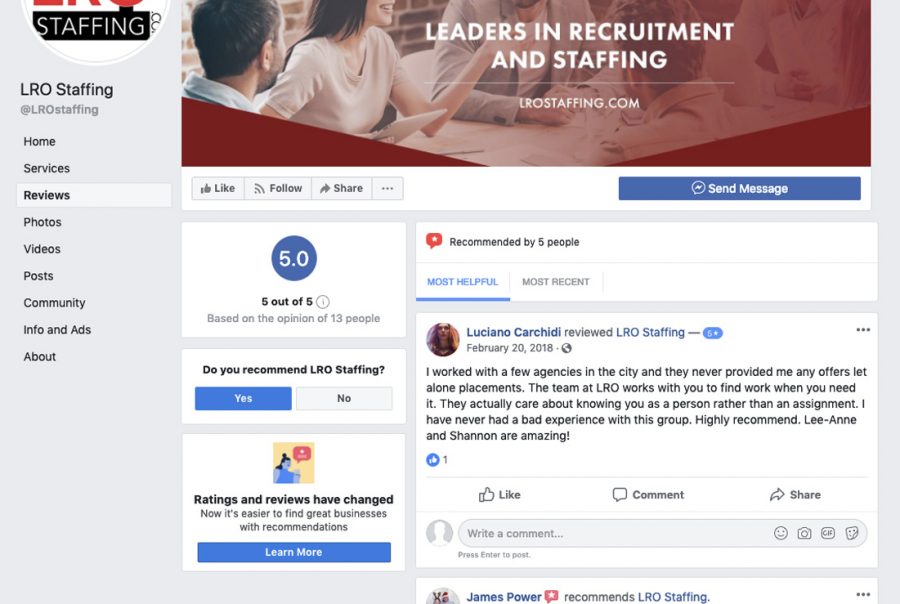Click the Send Message button
The image size is (900, 604).
(x=739, y=188)
